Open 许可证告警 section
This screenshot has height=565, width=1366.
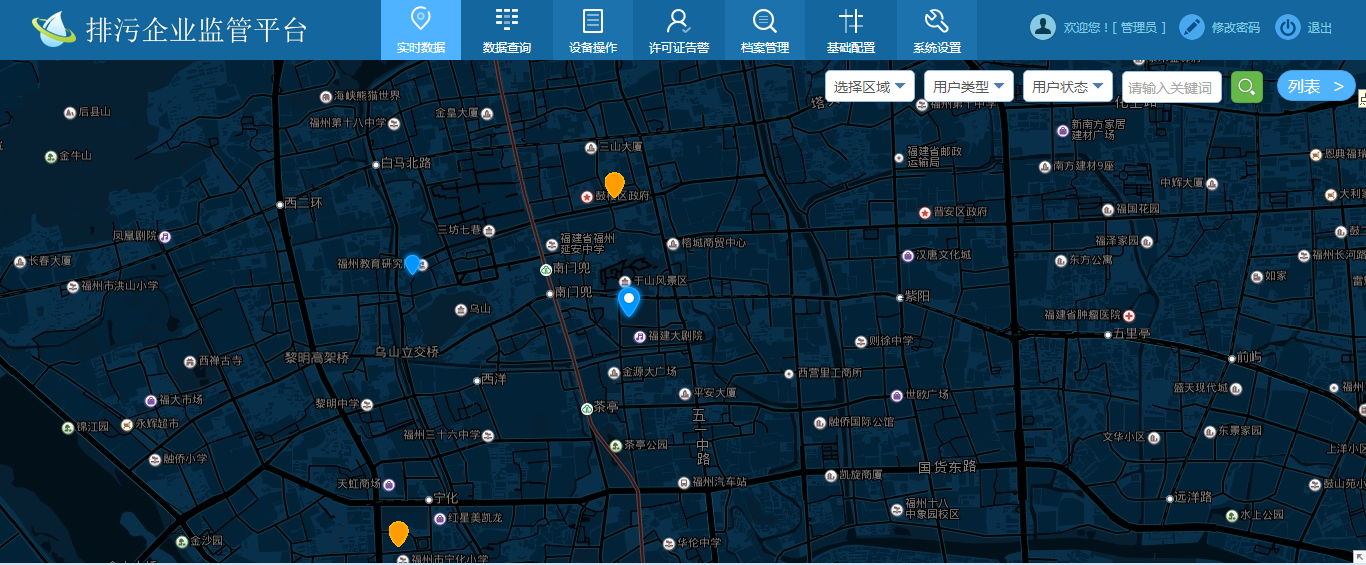tap(679, 30)
